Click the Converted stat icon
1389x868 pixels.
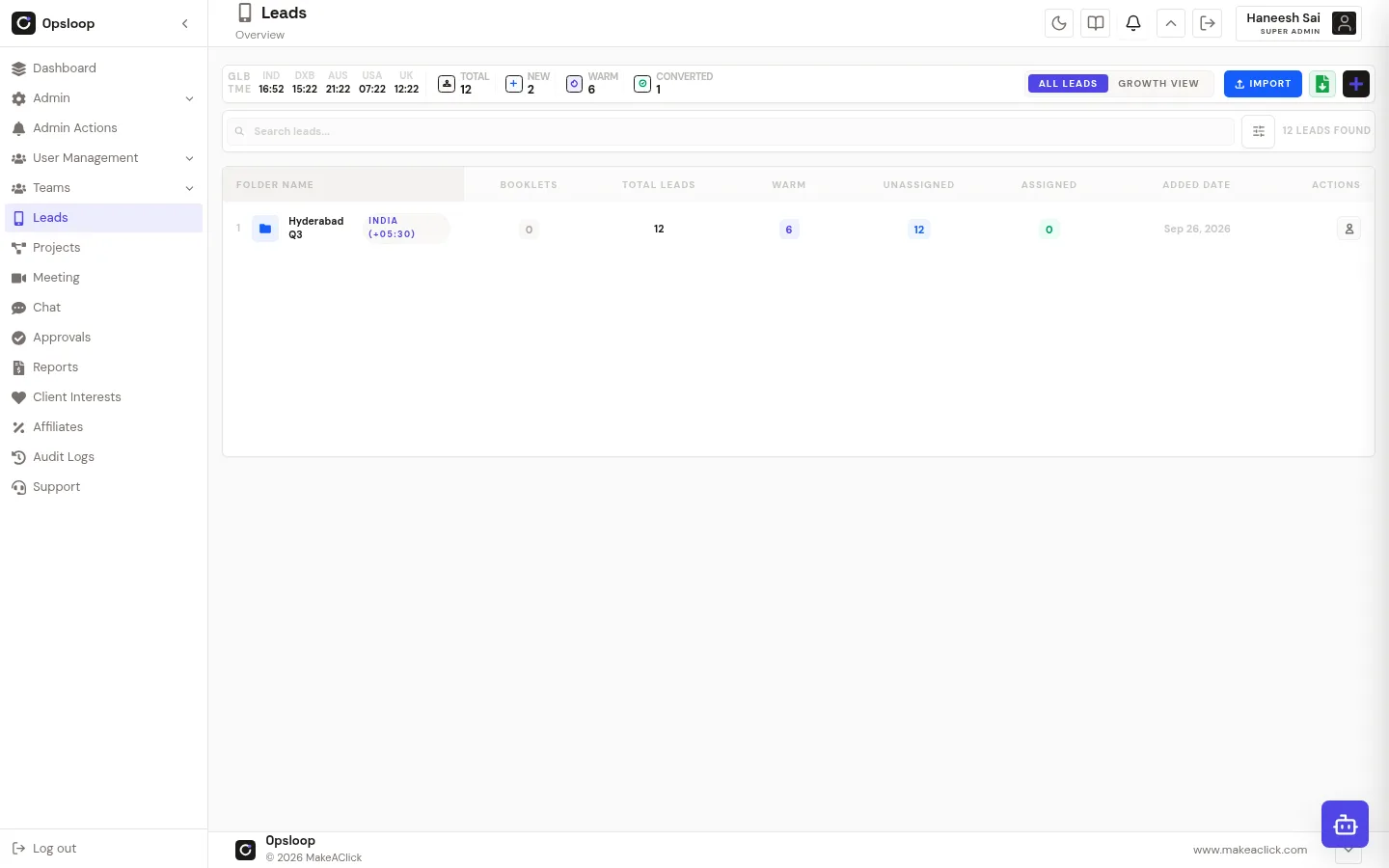click(x=642, y=84)
